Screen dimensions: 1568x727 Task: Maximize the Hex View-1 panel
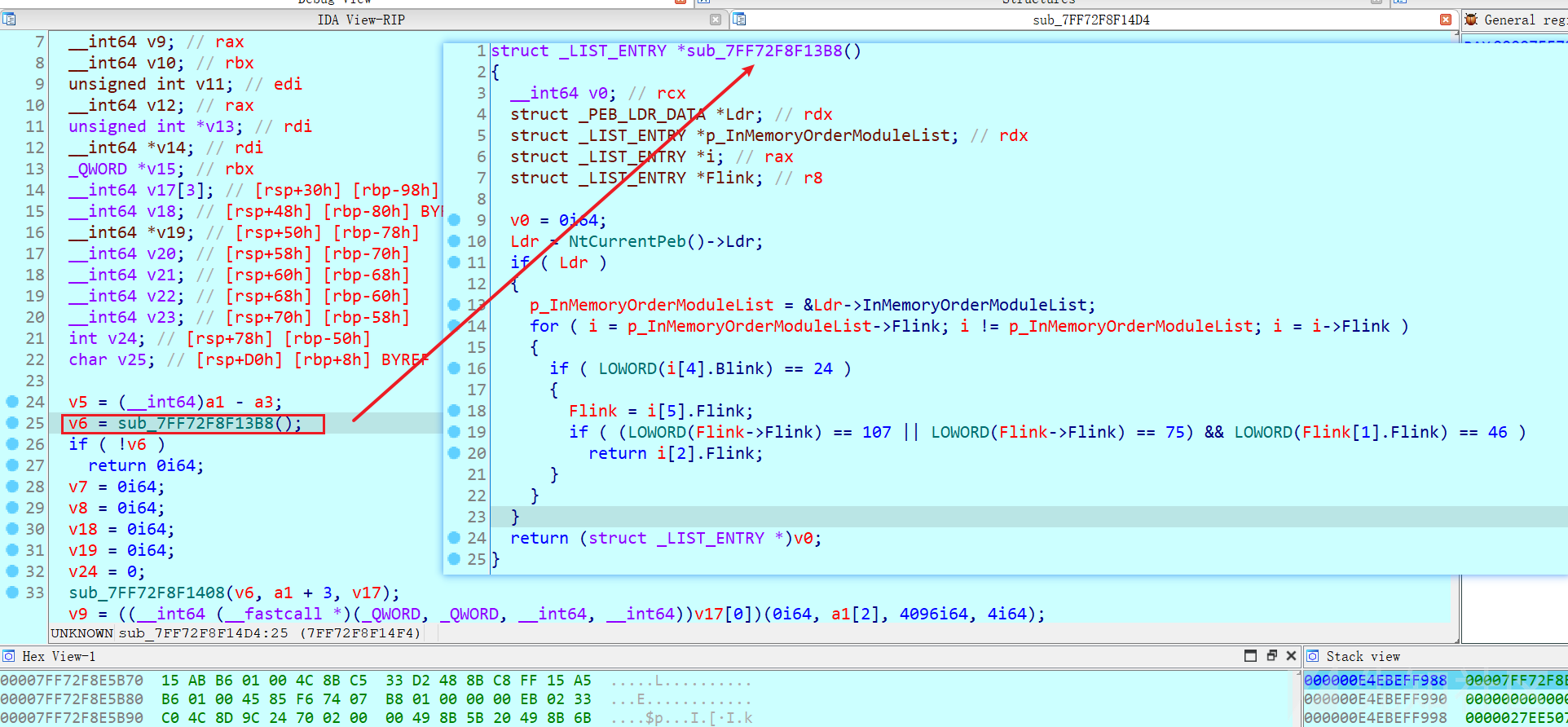tap(1251, 656)
